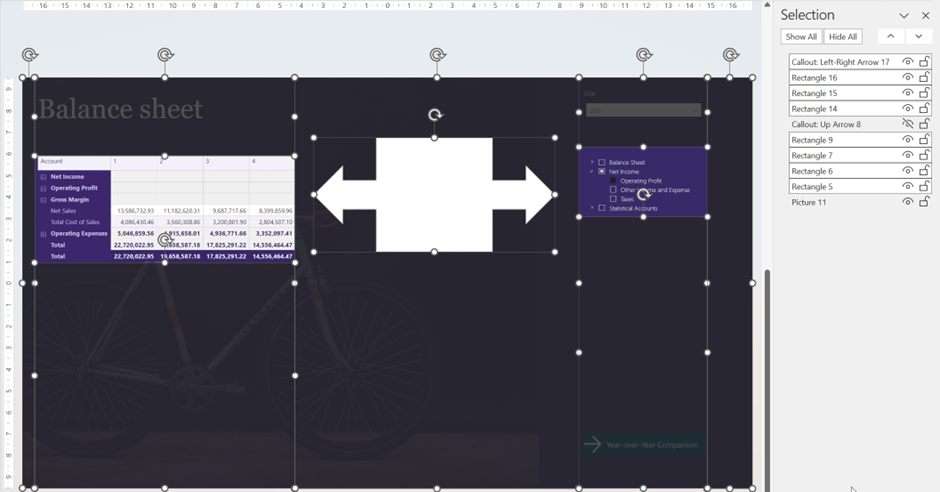Click Hide All in Selection pane
Viewport: 940px width, 492px height.
843,37
